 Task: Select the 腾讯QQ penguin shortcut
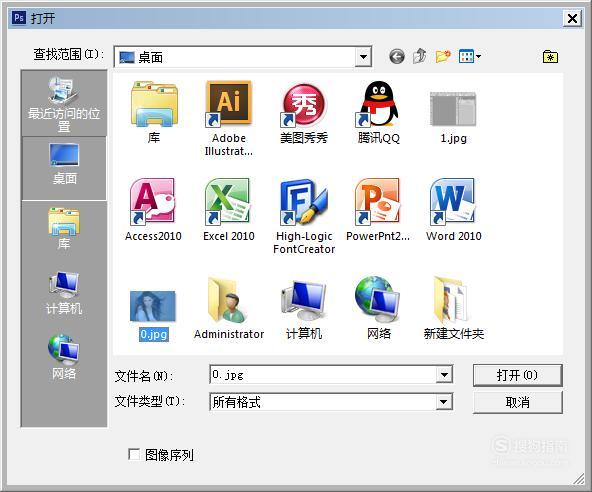pos(378,104)
